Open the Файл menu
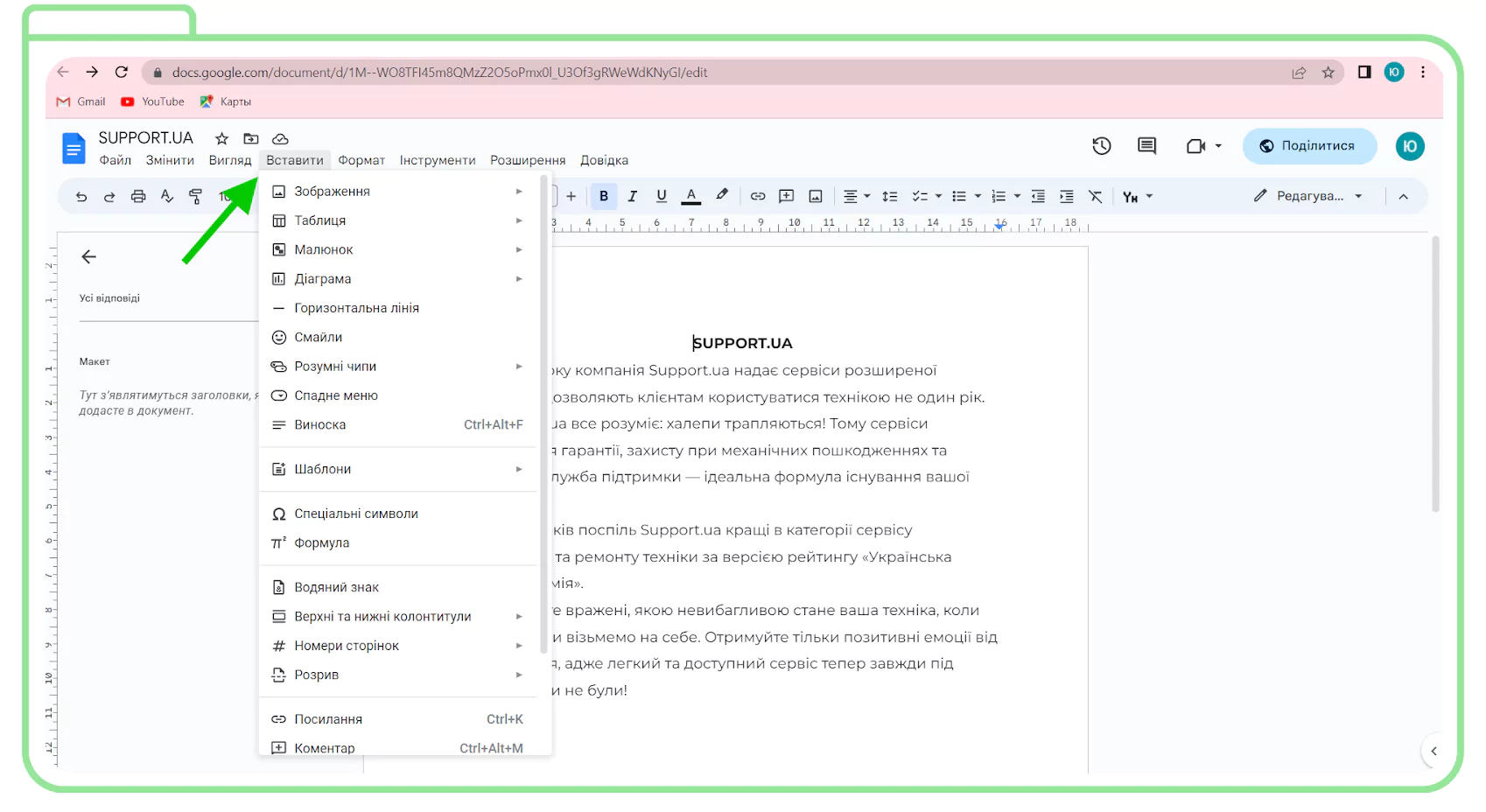This screenshot has width=1486, height=812. tap(115, 160)
